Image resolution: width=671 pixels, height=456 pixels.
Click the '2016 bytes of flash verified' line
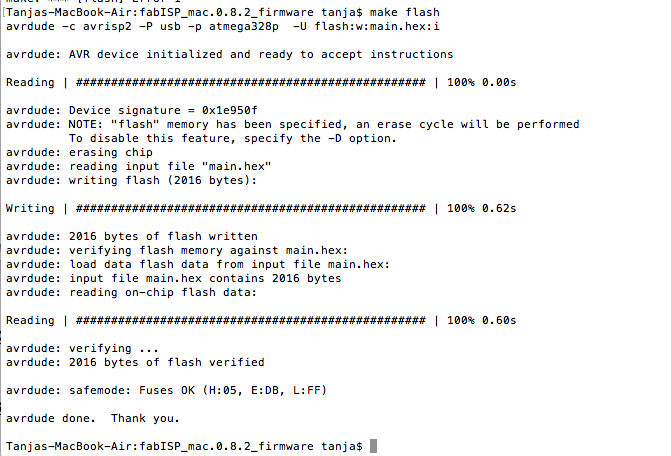pyautogui.click(x=135, y=362)
